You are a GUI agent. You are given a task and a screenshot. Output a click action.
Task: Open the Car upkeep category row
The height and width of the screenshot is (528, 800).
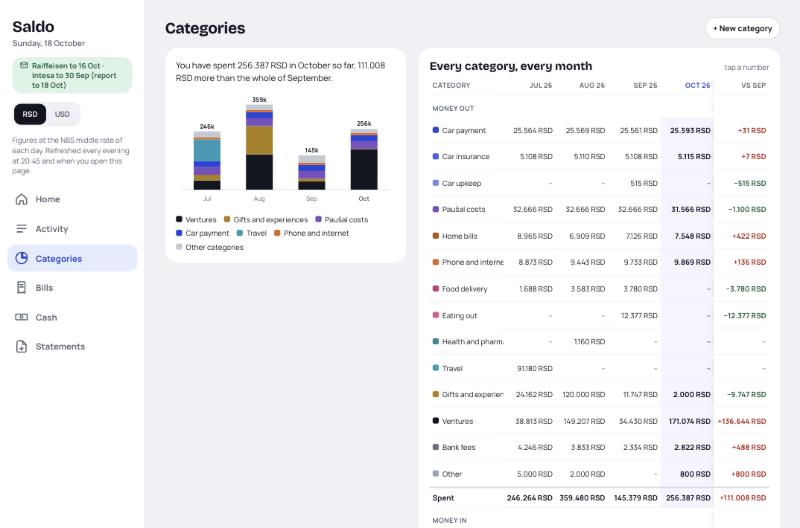pos(599,183)
